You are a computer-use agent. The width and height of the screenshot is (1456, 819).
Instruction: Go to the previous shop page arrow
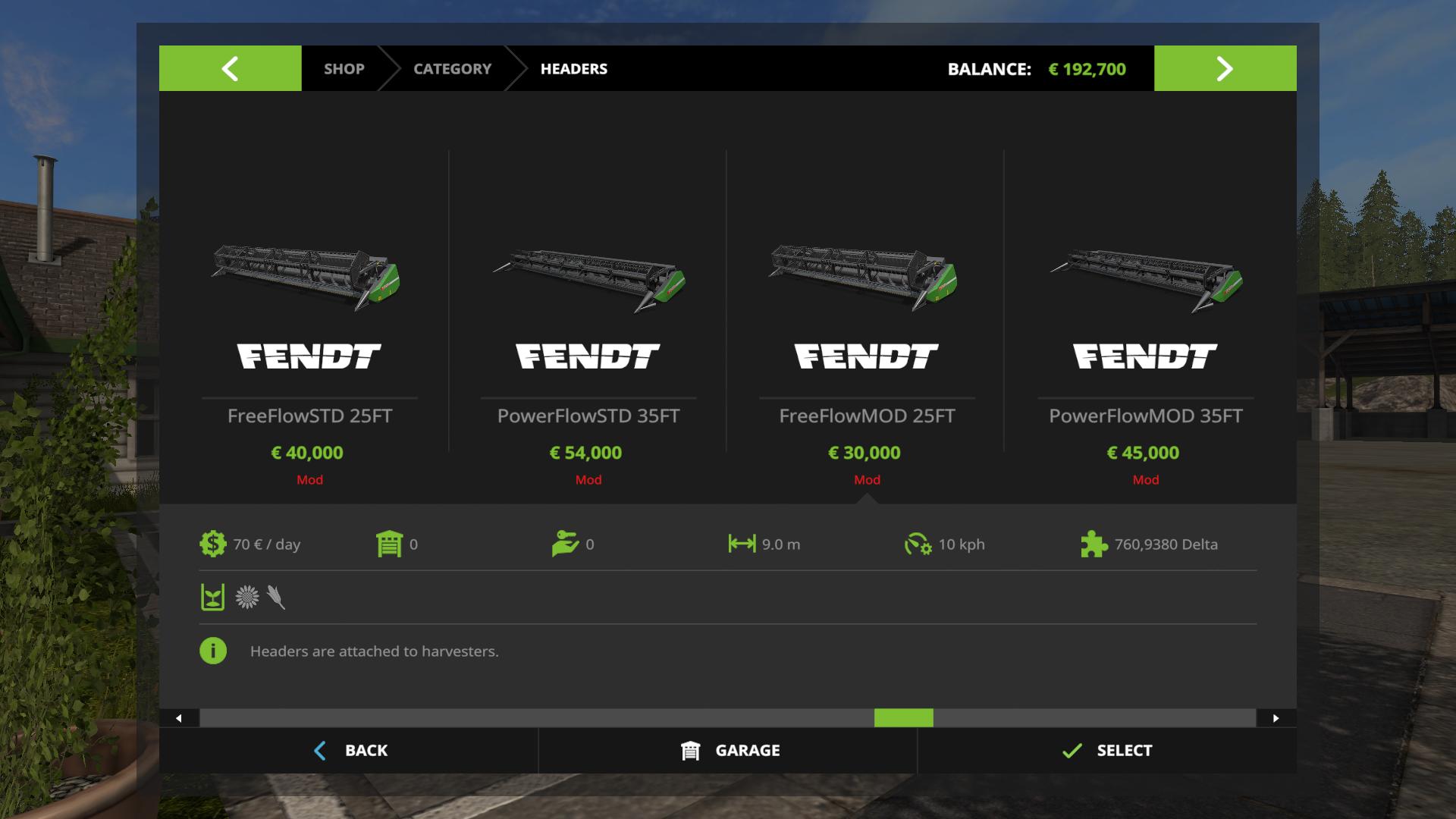point(230,68)
